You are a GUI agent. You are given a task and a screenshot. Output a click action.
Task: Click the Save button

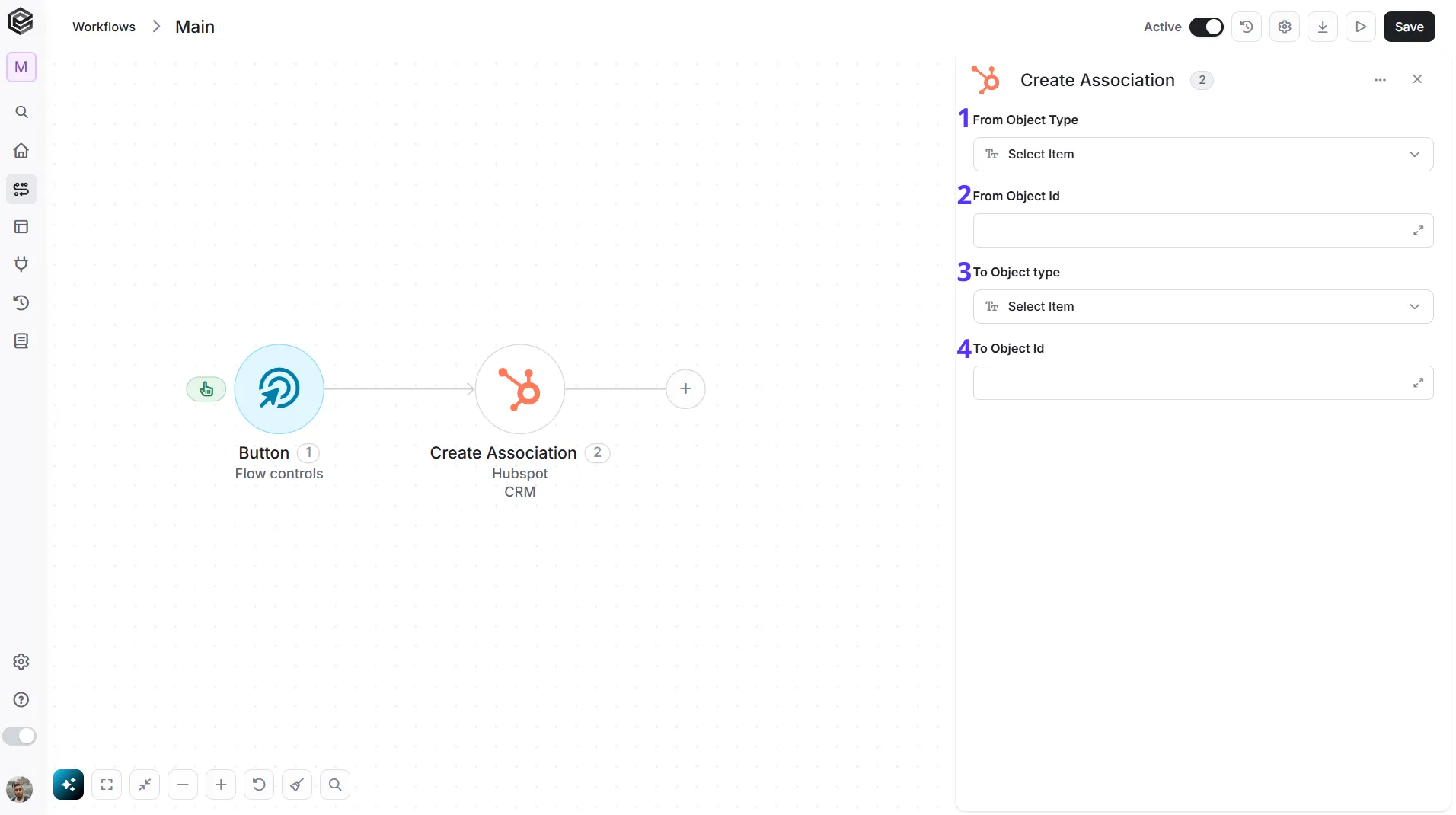pos(1409,27)
